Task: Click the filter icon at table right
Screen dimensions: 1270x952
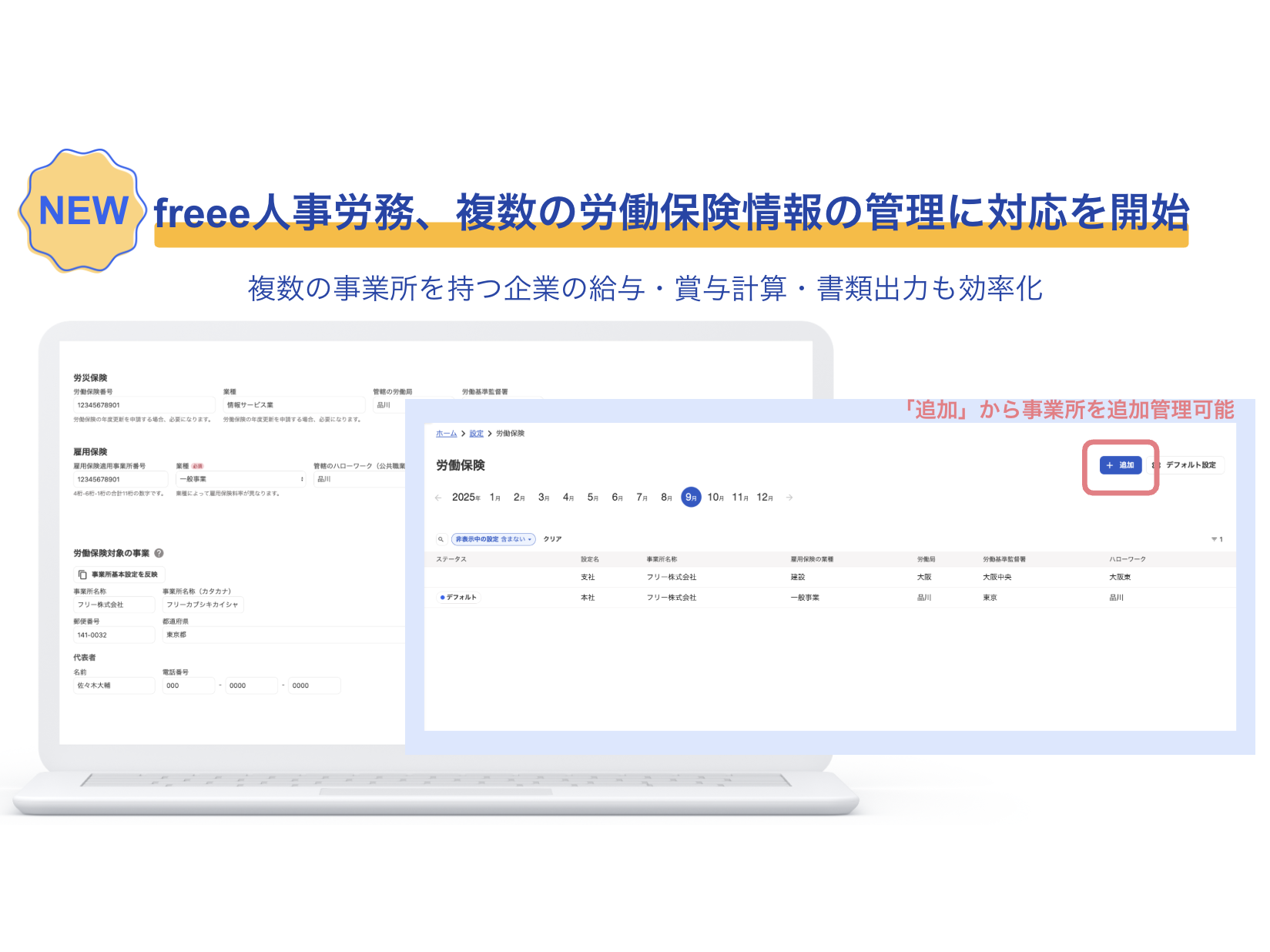Action: coord(1216,539)
